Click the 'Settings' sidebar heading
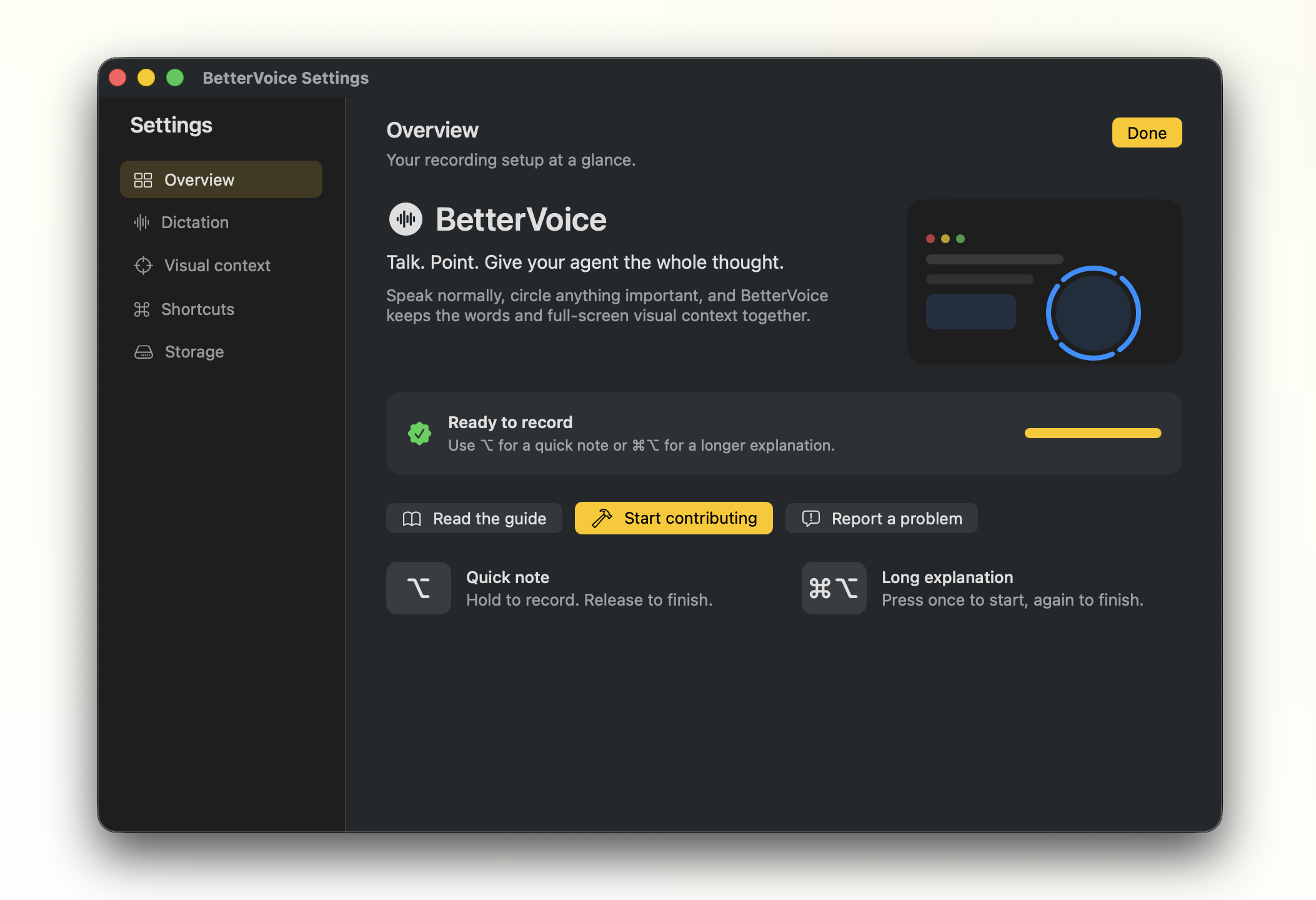Viewport: 1316px width, 900px height. point(171,125)
